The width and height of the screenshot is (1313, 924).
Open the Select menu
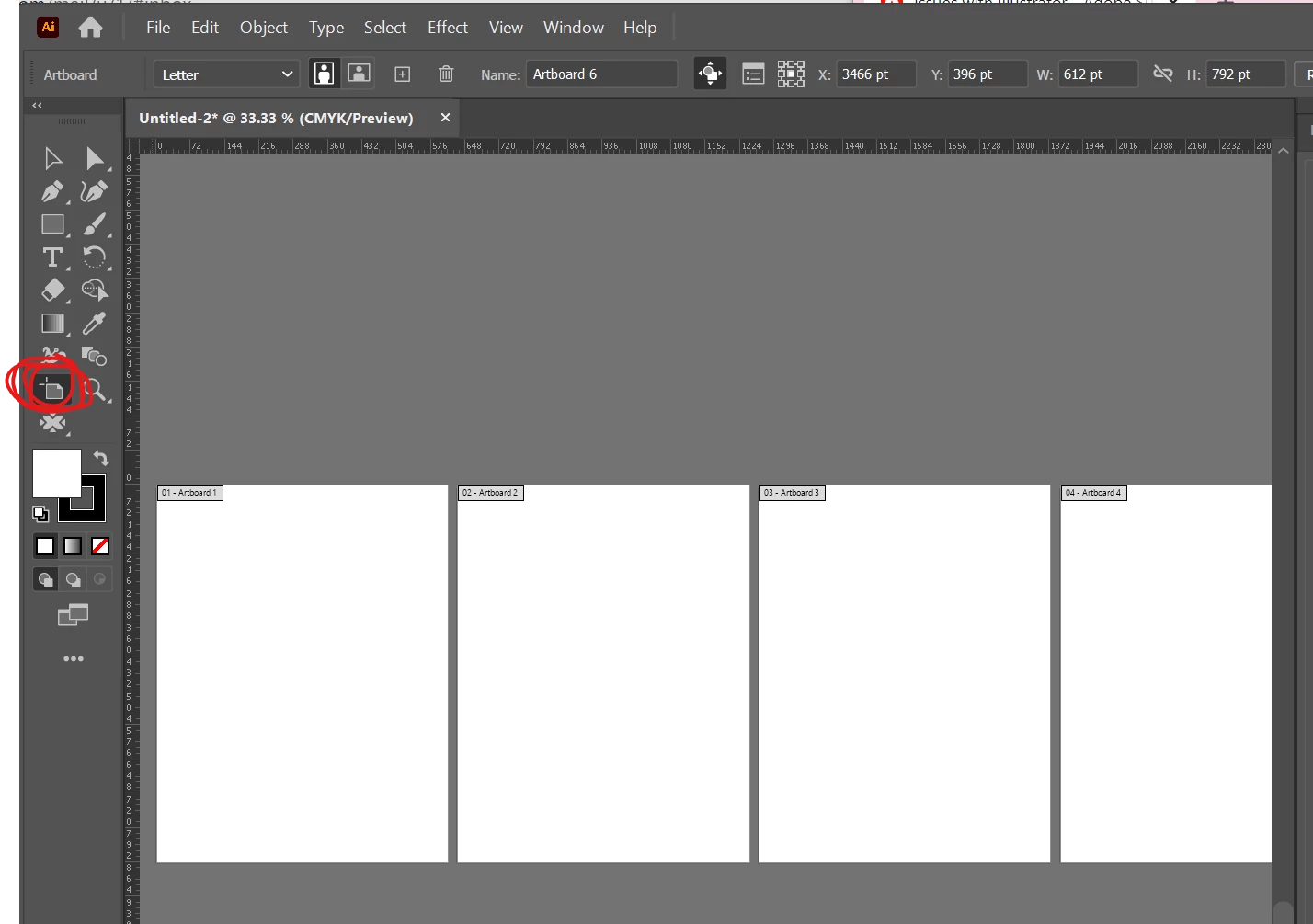tap(385, 28)
